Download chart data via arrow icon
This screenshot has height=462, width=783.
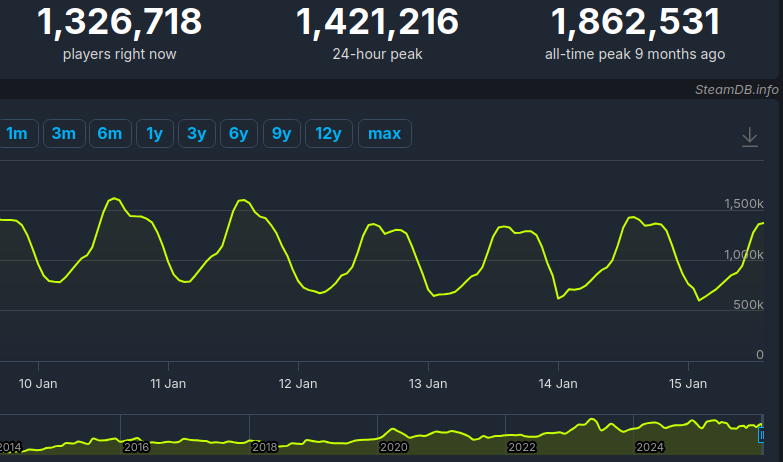coord(750,137)
